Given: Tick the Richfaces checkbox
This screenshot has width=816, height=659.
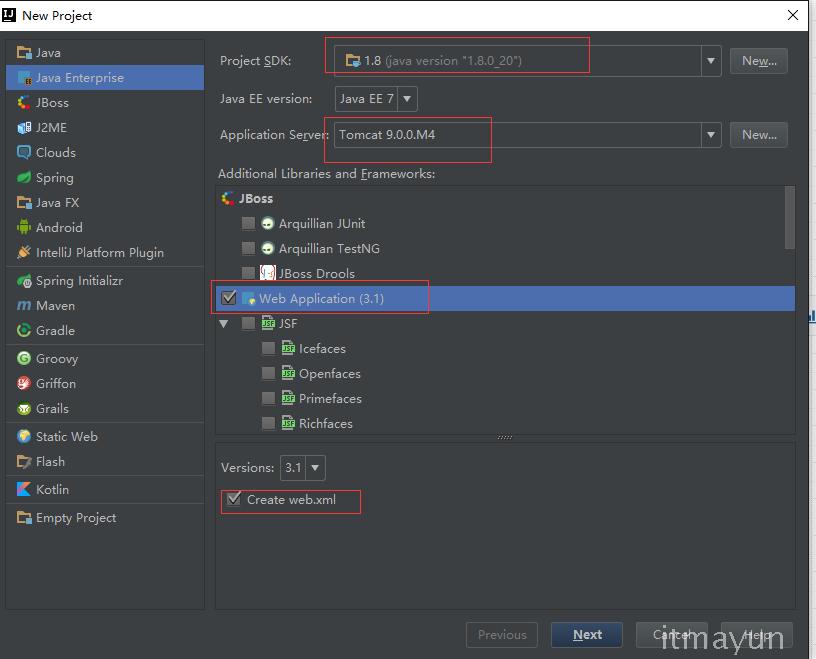Looking at the screenshot, I should [x=269, y=423].
